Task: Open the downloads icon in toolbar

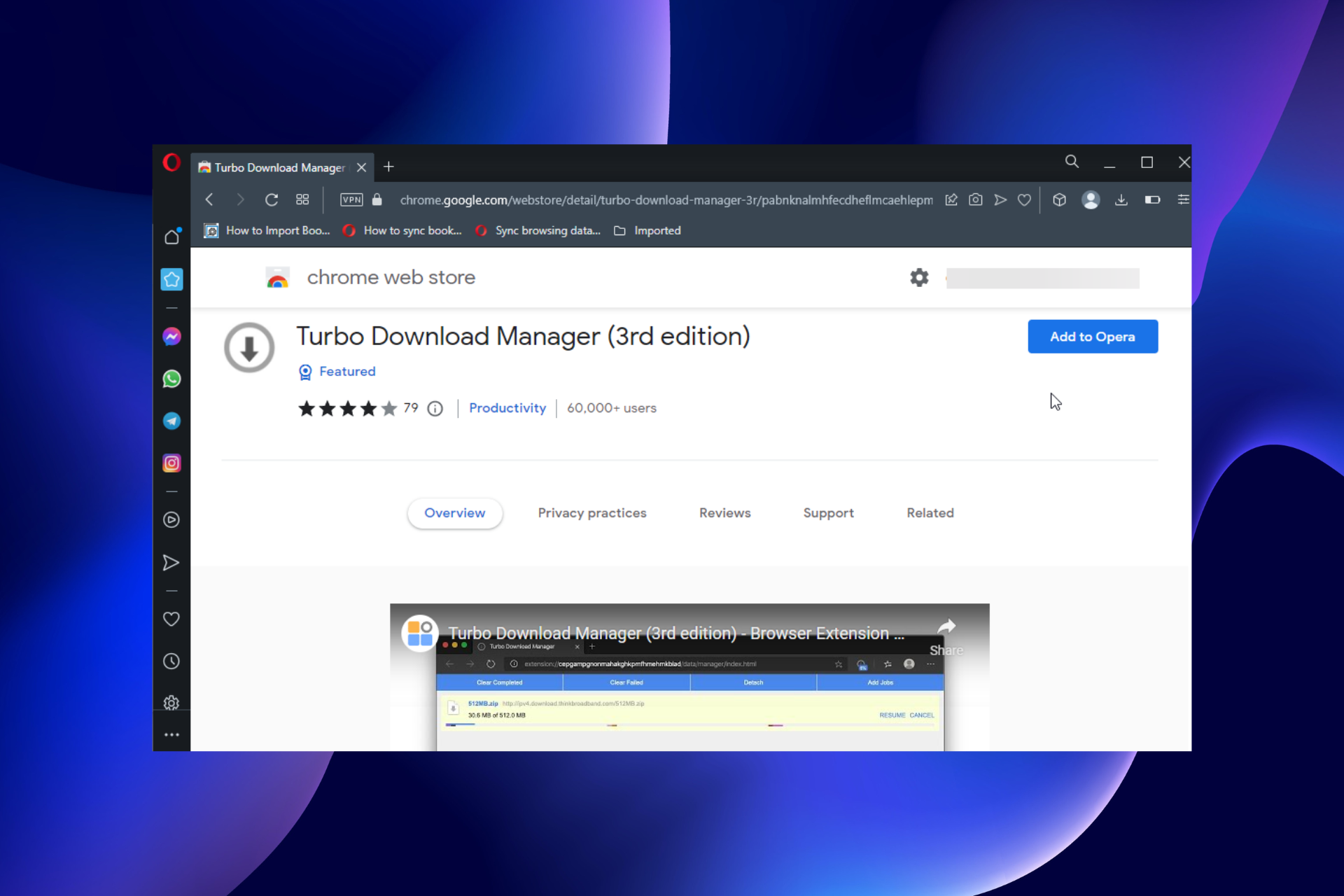Action: point(1121,200)
